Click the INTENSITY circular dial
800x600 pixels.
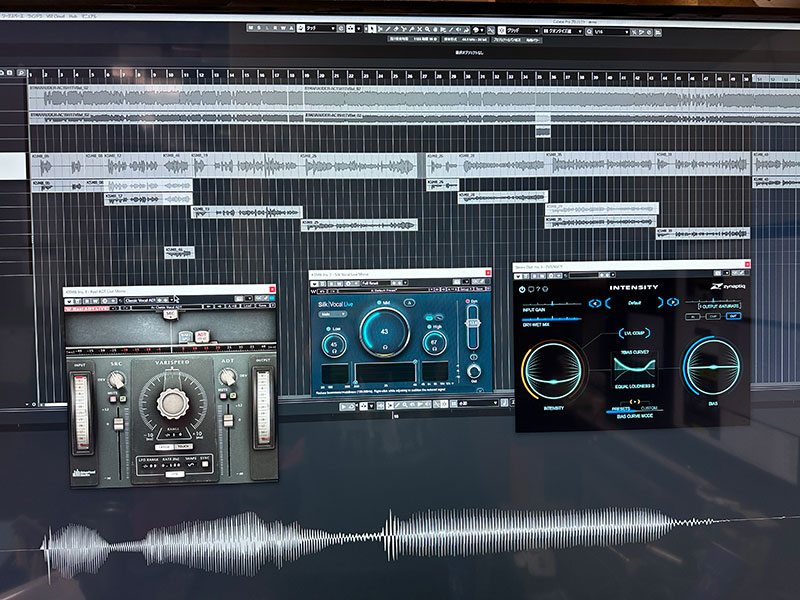tap(554, 370)
